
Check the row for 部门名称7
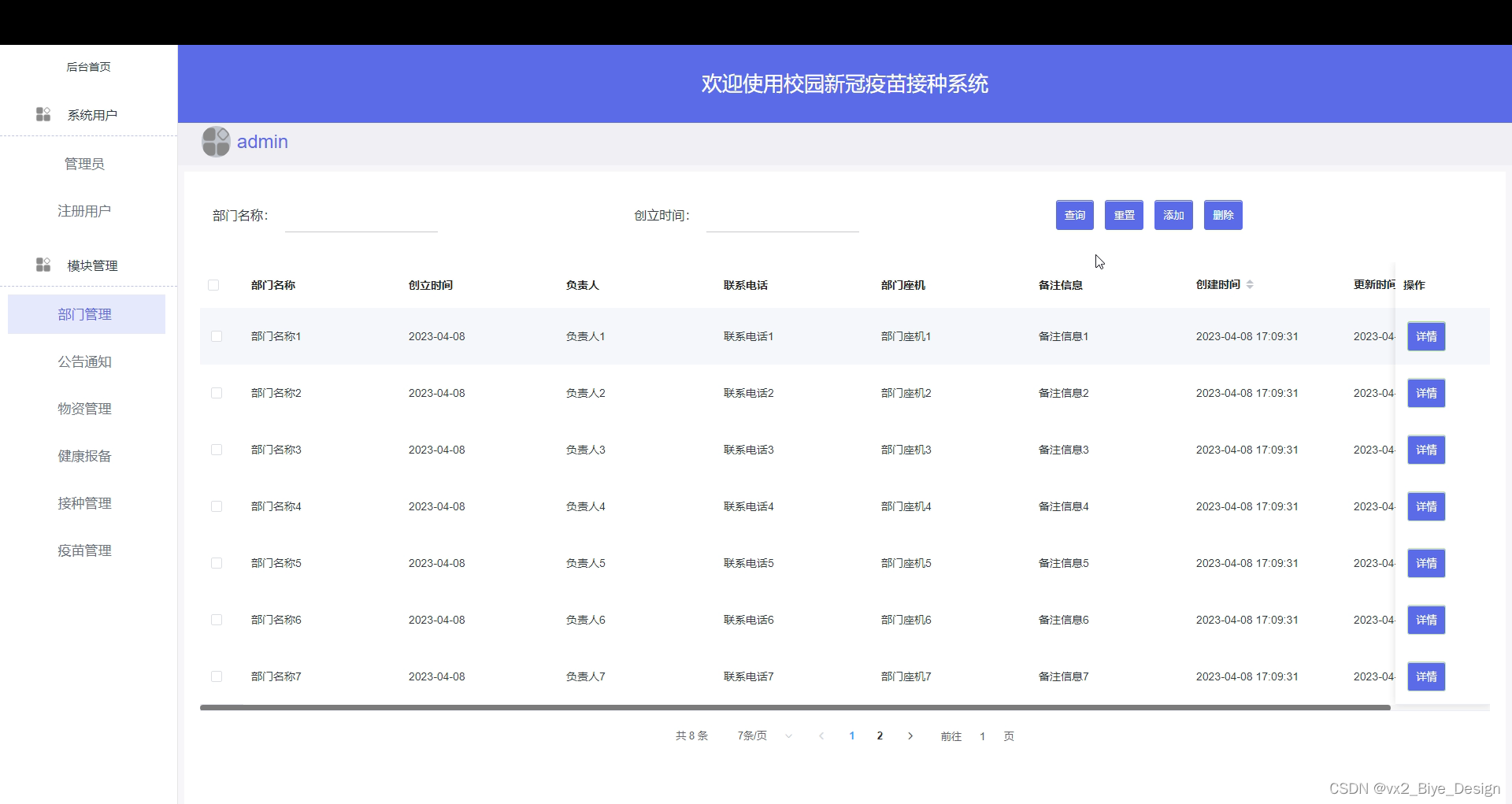tap(217, 676)
